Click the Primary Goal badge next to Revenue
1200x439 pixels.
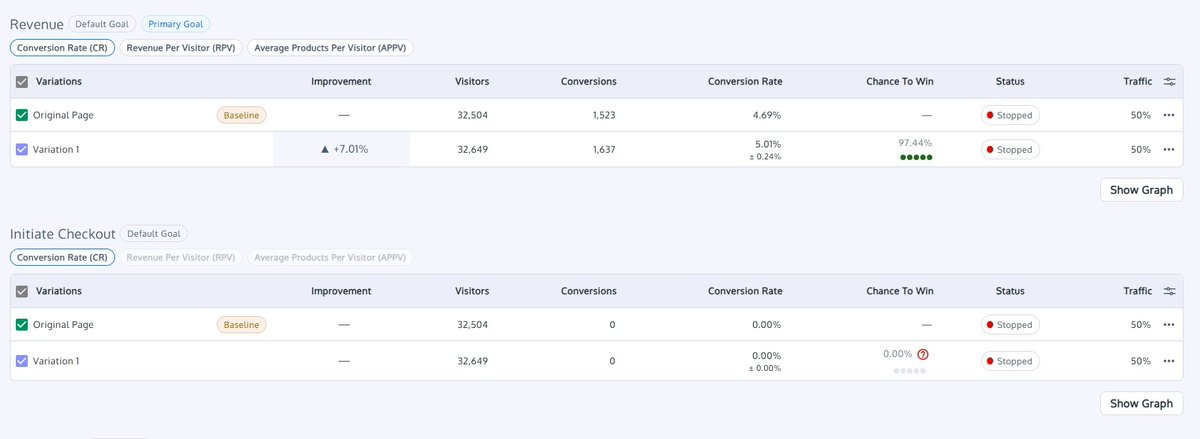point(175,24)
